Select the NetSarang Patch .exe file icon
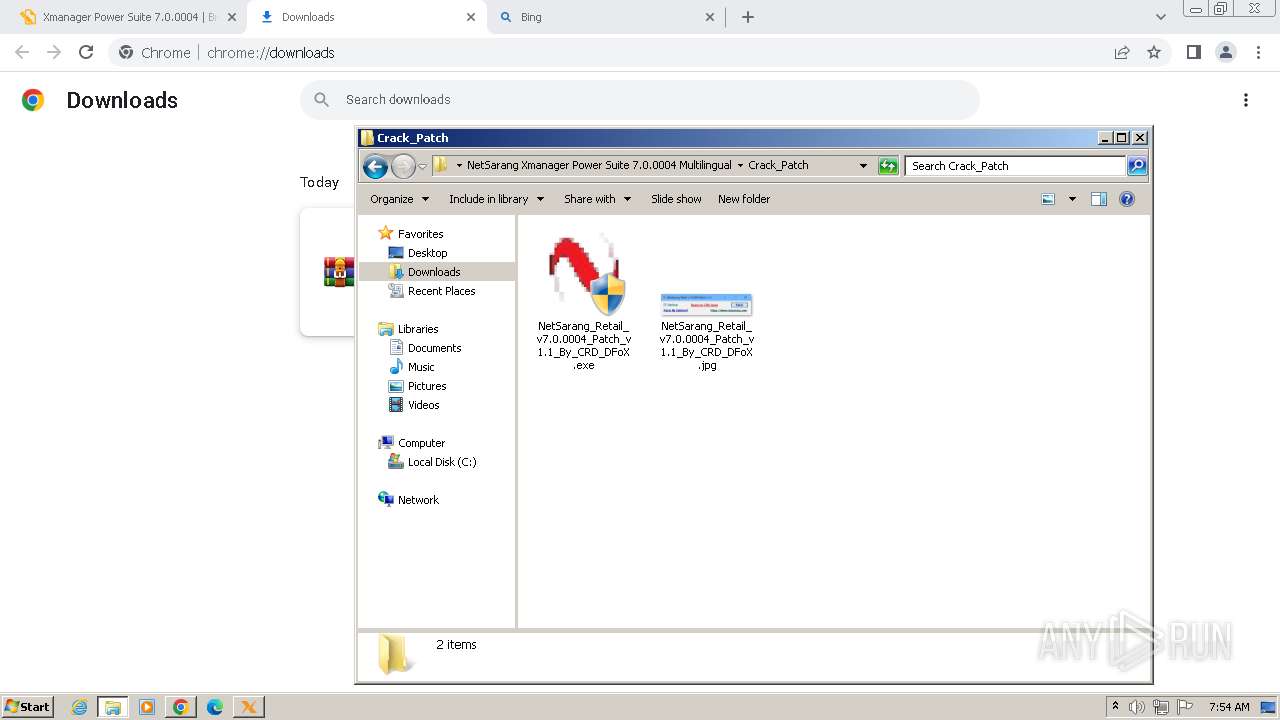This screenshot has width=1280, height=720. tap(585, 276)
